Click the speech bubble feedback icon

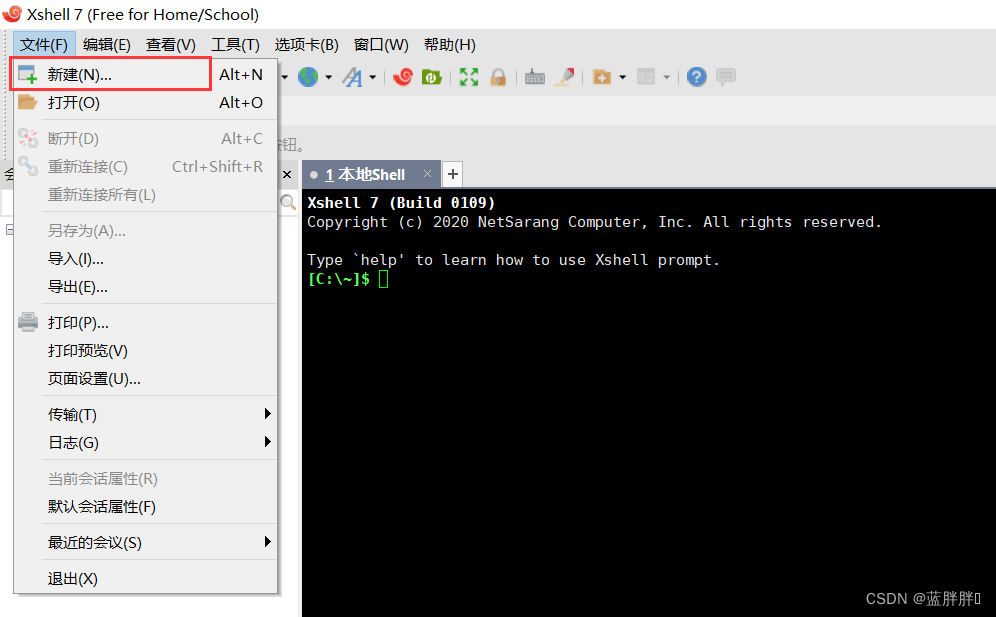tap(725, 77)
